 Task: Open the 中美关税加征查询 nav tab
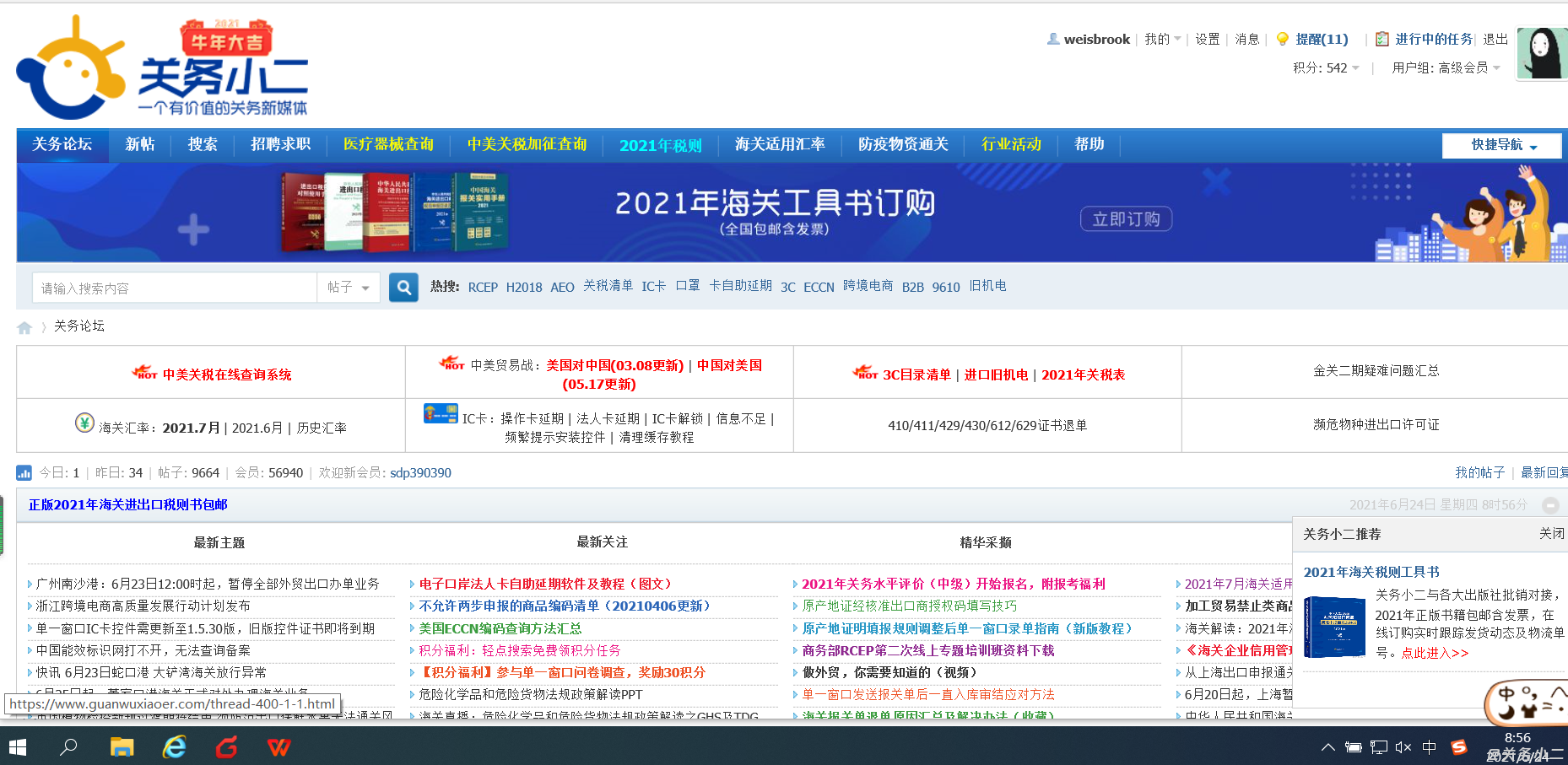[527, 144]
